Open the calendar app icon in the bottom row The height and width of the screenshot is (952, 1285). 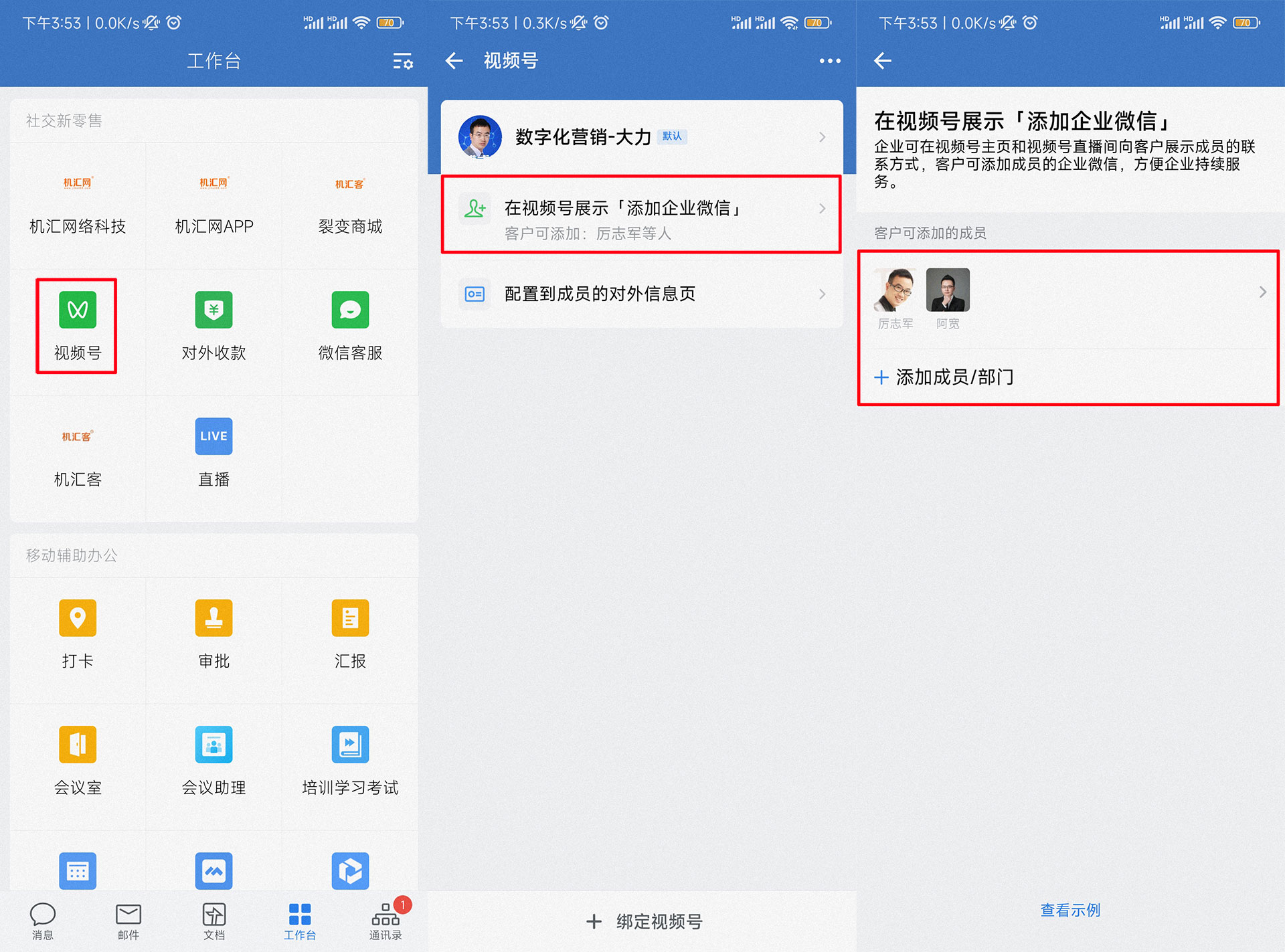(x=78, y=870)
